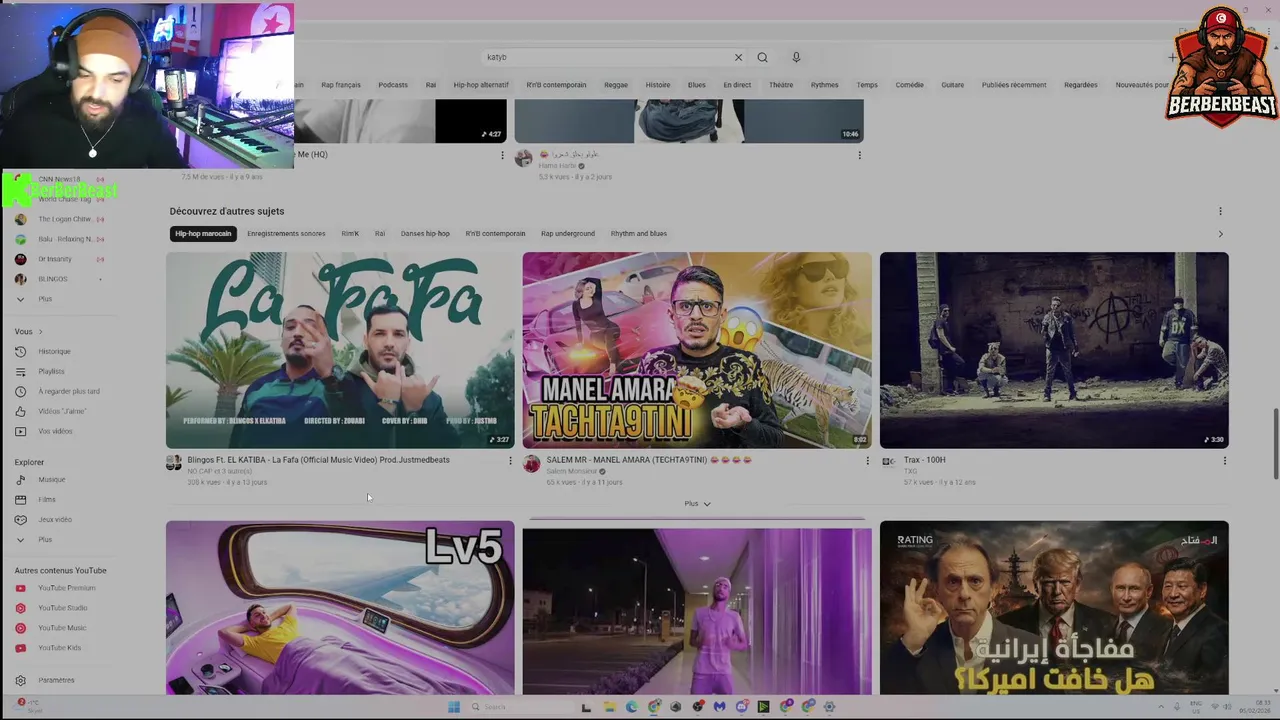Open TXG channel avatar under Trax video

click(888, 461)
